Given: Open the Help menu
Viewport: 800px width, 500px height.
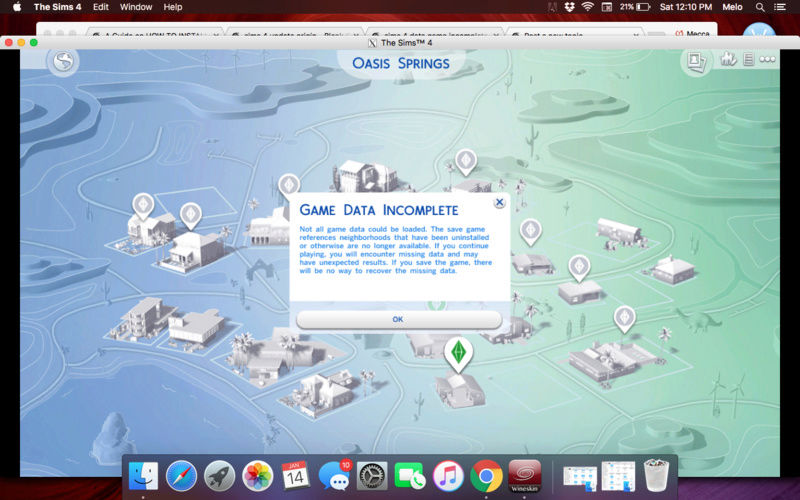Looking at the screenshot, I should click(x=173, y=7).
